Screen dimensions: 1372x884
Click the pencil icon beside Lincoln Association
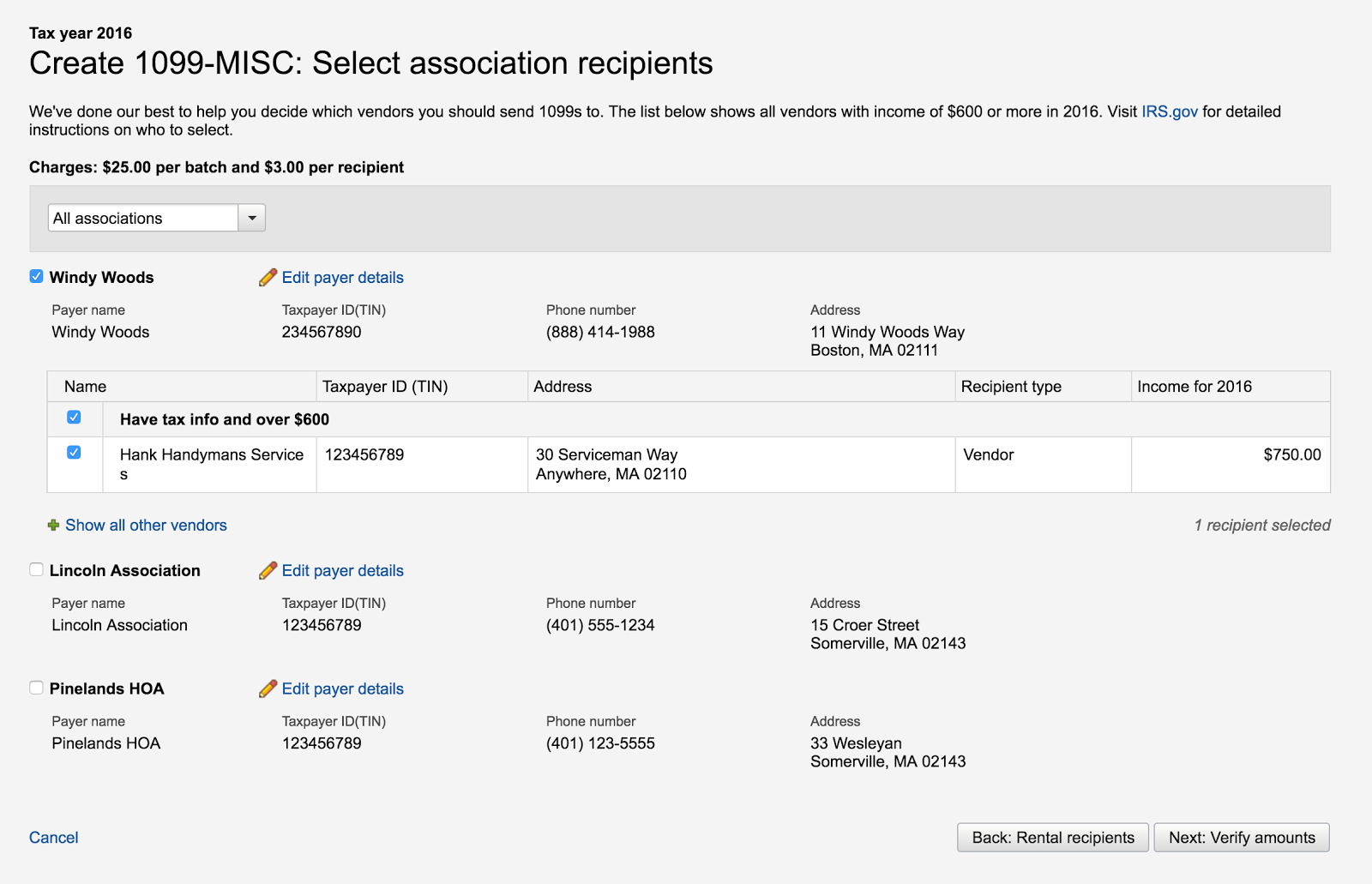(x=268, y=570)
